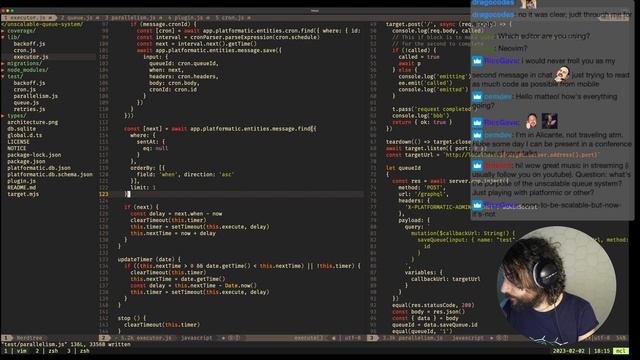Click 'updateTimer (date) {' in executor.js
The height and width of the screenshot is (360, 640).
[x=149, y=259]
